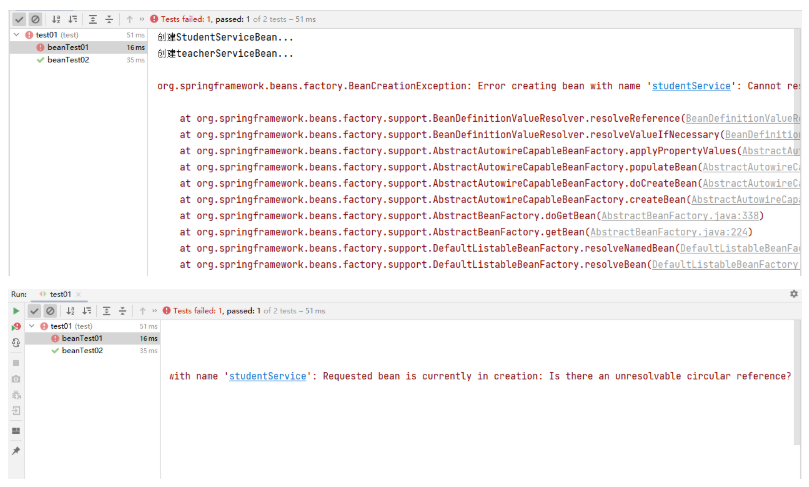Click the restore layout icon in Run sidebar
The image size is (809, 487).
coord(16,431)
